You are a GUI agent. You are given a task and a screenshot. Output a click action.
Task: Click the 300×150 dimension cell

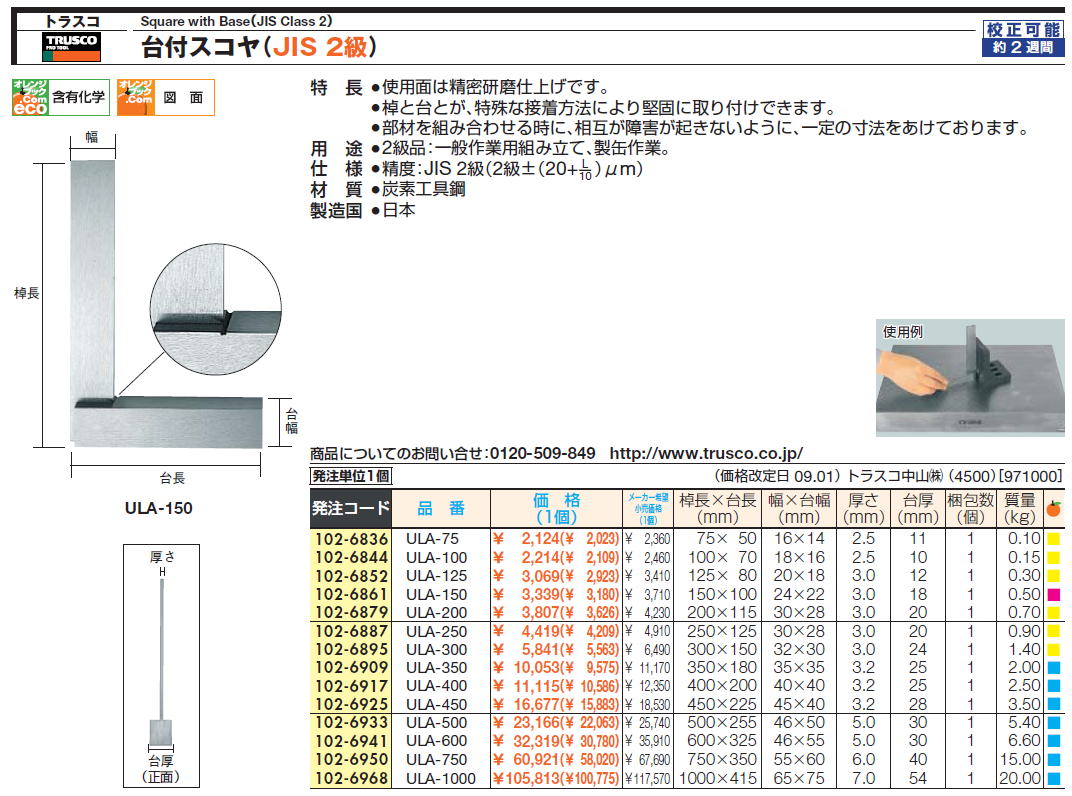[x=721, y=650]
